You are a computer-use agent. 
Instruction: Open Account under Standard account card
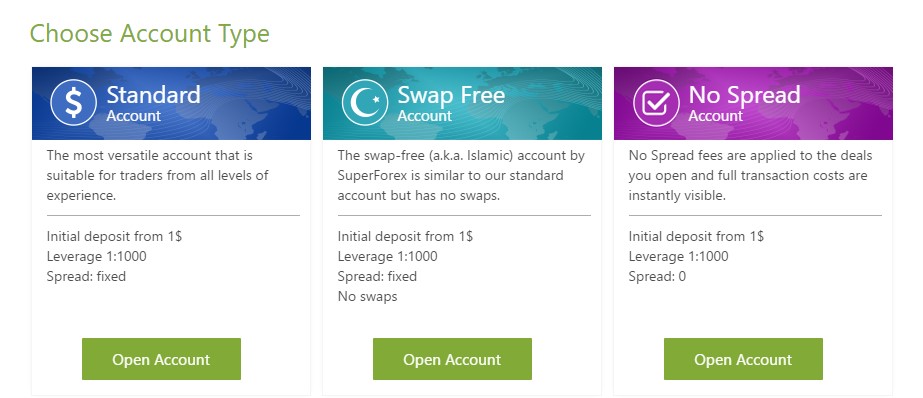click(x=161, y=359)
